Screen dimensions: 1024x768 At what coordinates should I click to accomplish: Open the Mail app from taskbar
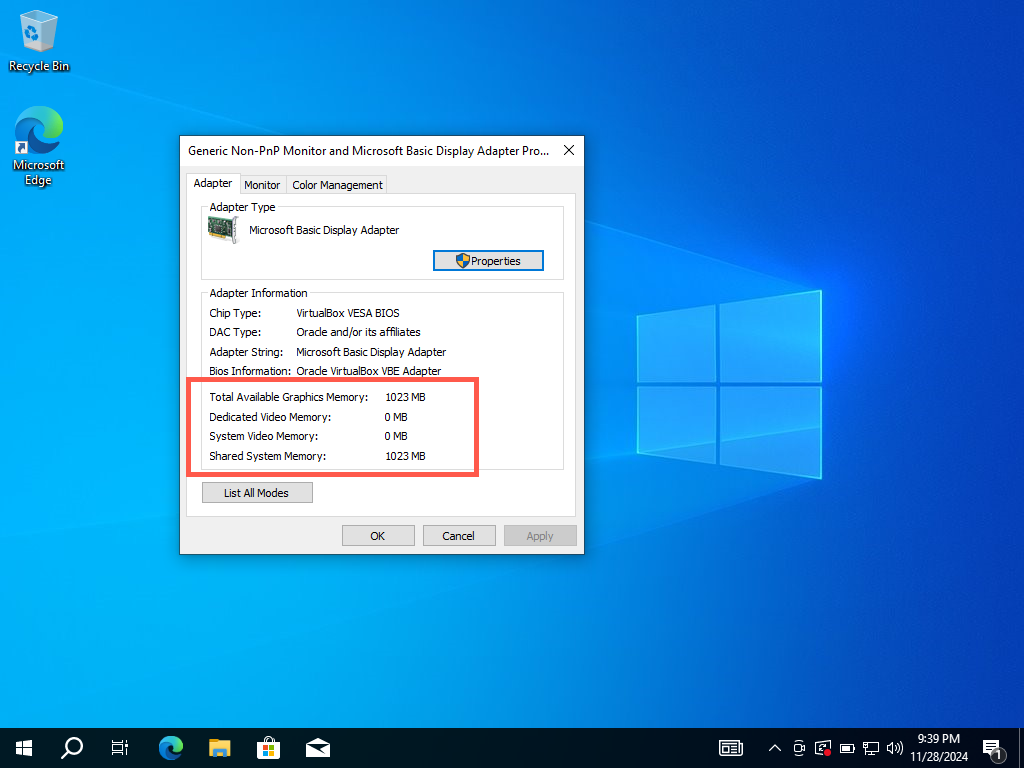pos(318,747)
